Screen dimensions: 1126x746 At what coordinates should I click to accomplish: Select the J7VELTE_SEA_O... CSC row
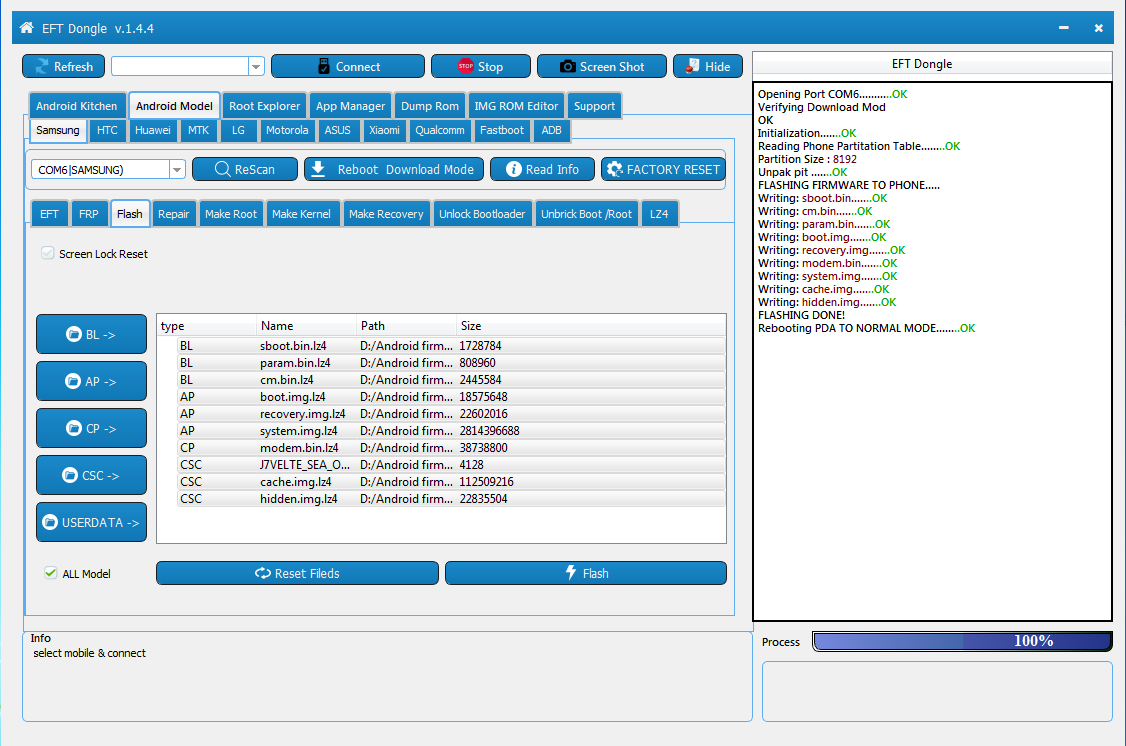(x=451, y=465)
